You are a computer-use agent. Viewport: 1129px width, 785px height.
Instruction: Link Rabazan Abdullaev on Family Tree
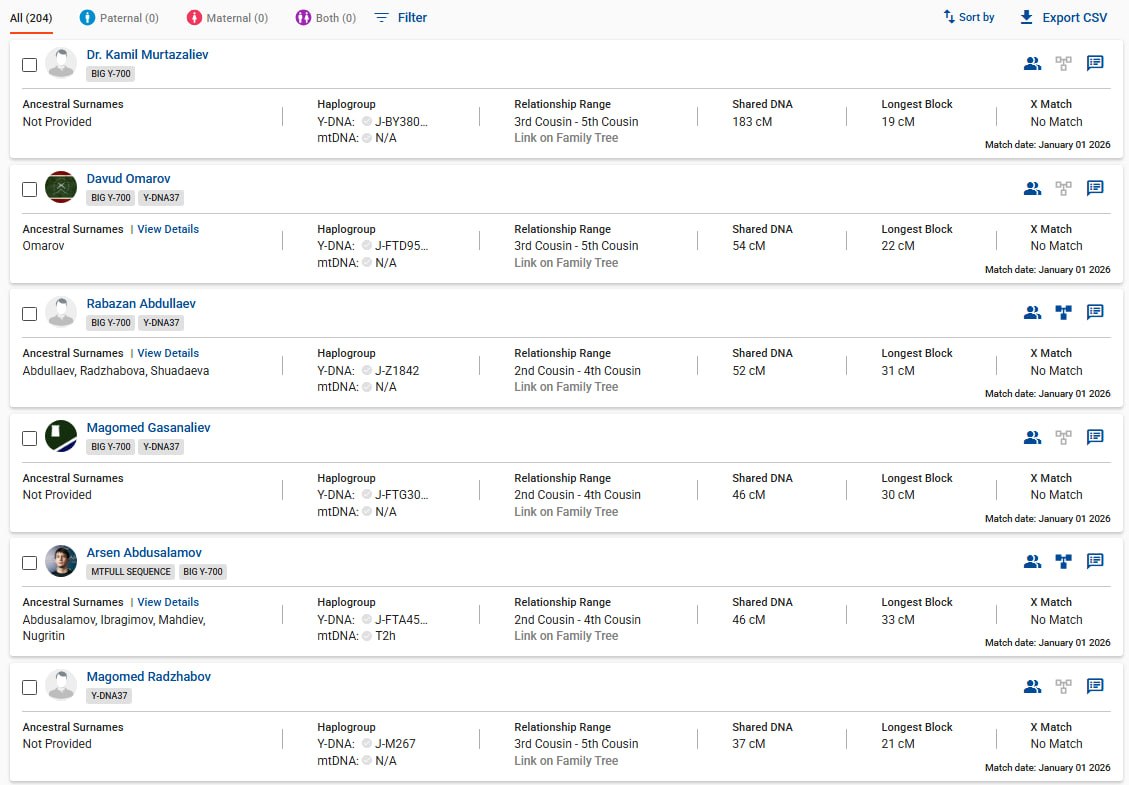(x=566, y=387)
